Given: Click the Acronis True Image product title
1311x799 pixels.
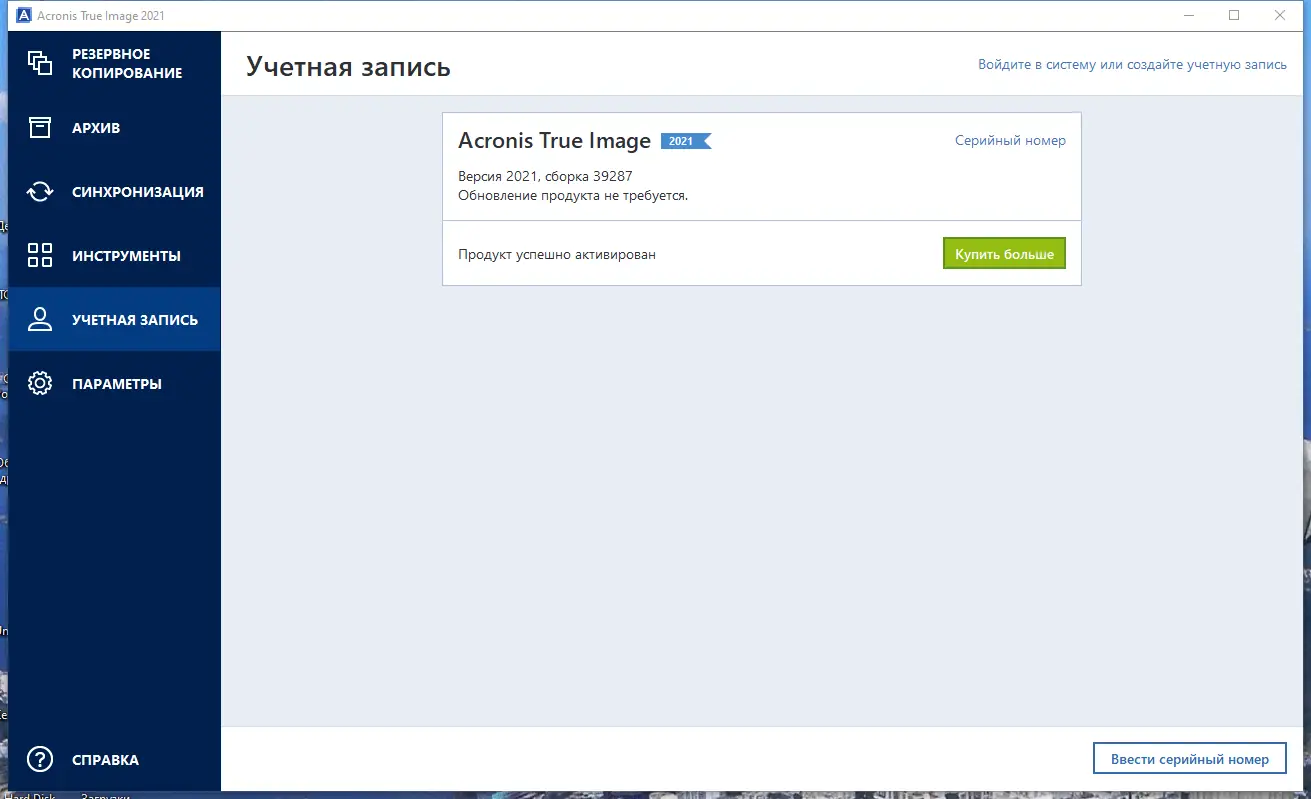Looking at the screenshot, I should click(x=554, y=141).
